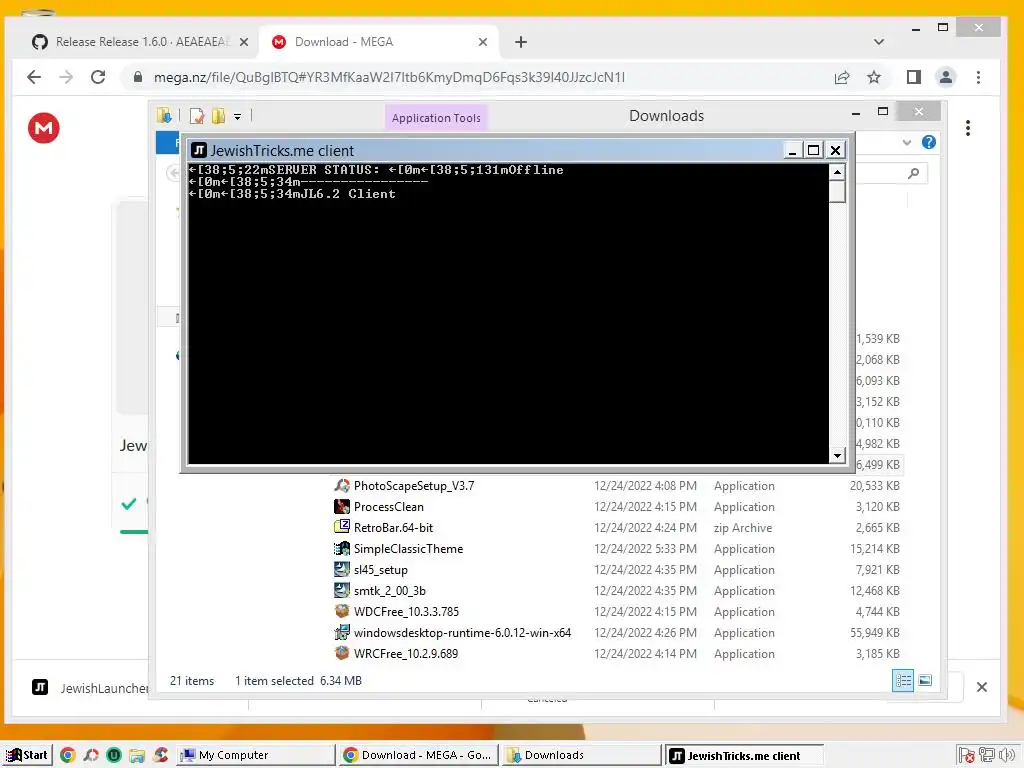Click the 'zip Archive' type cell
1024x768 pixels.
pos(743,528)
